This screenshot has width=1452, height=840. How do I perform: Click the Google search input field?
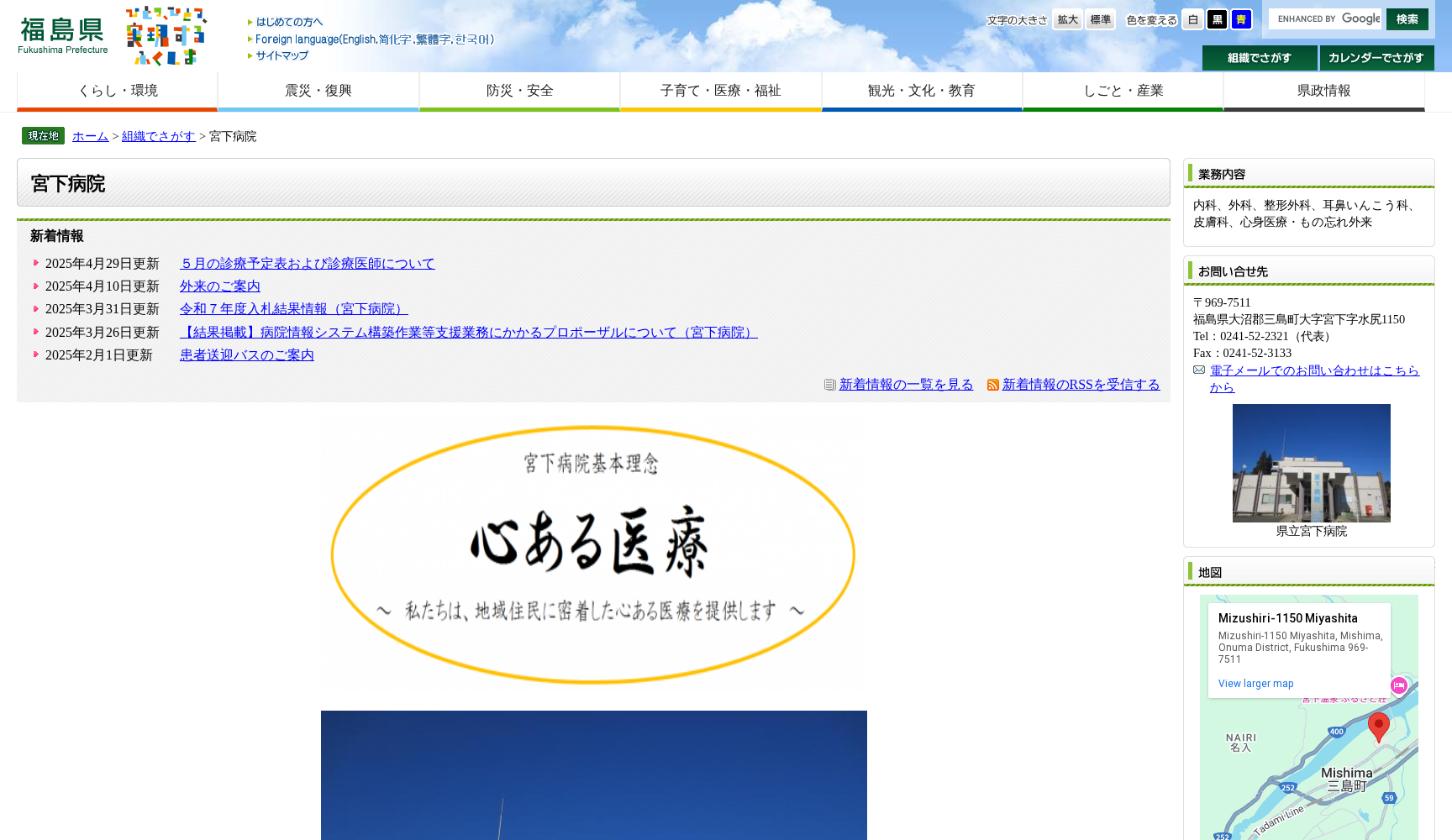click(x=1325, y=18)
